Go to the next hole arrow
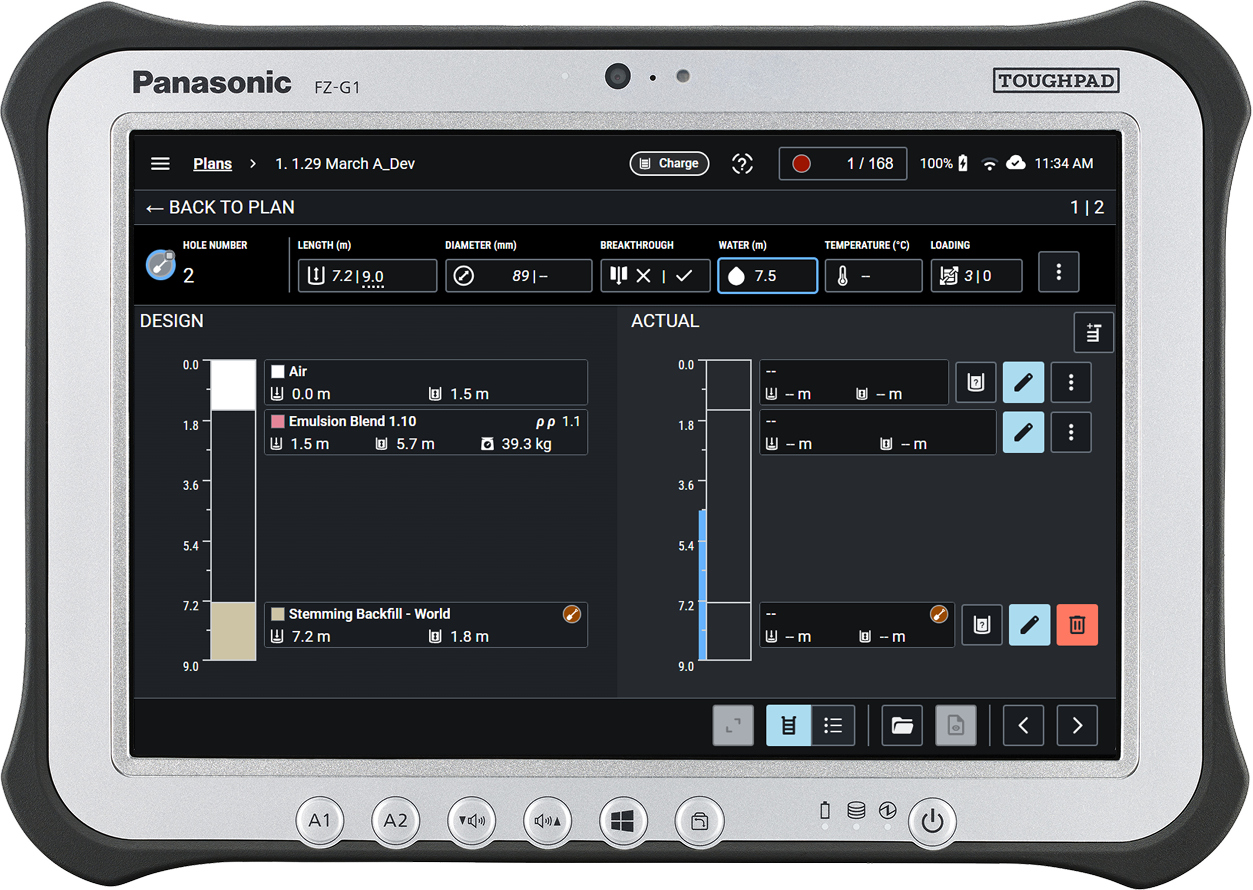 (1077, 726)
